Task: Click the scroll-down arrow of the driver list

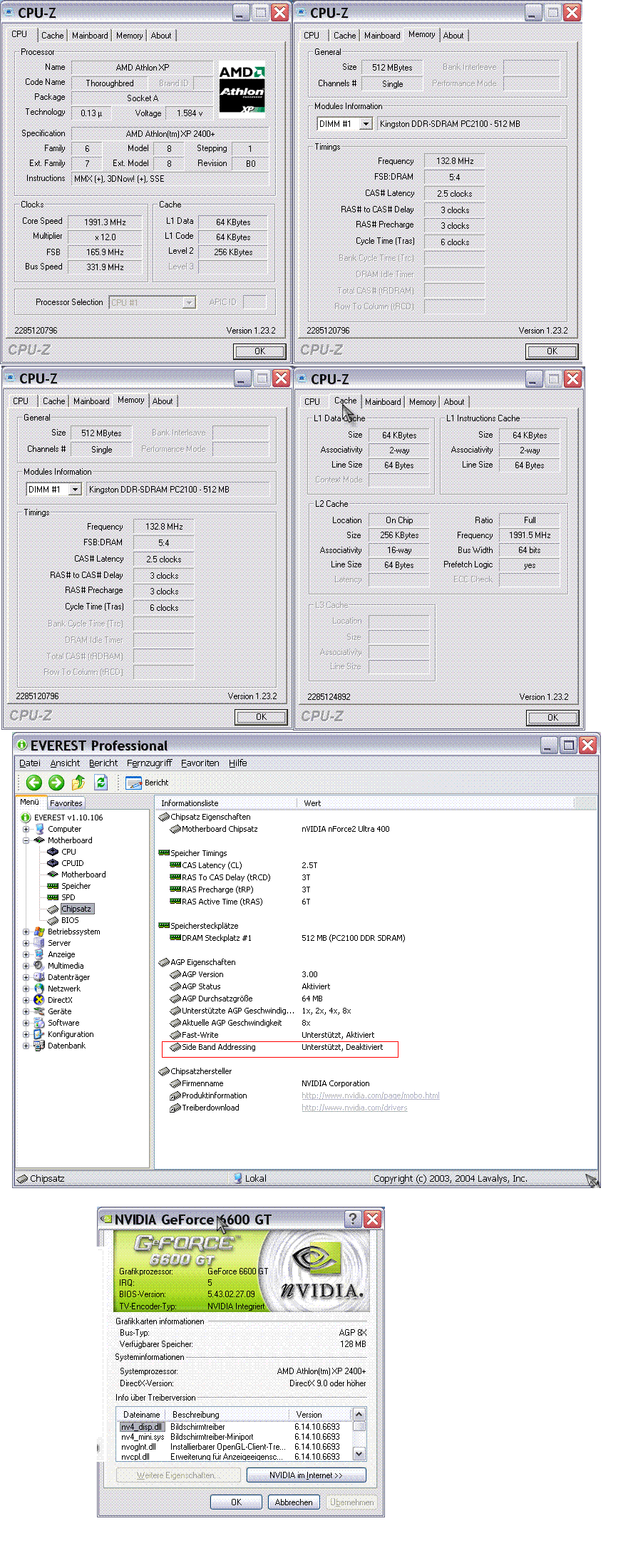Action: click(x=359, y=1454)
